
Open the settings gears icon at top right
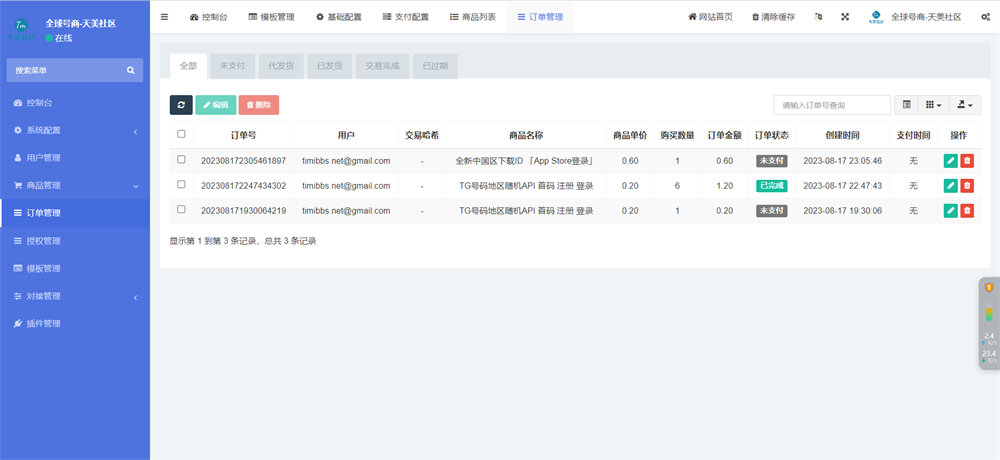tap(986, 17)
